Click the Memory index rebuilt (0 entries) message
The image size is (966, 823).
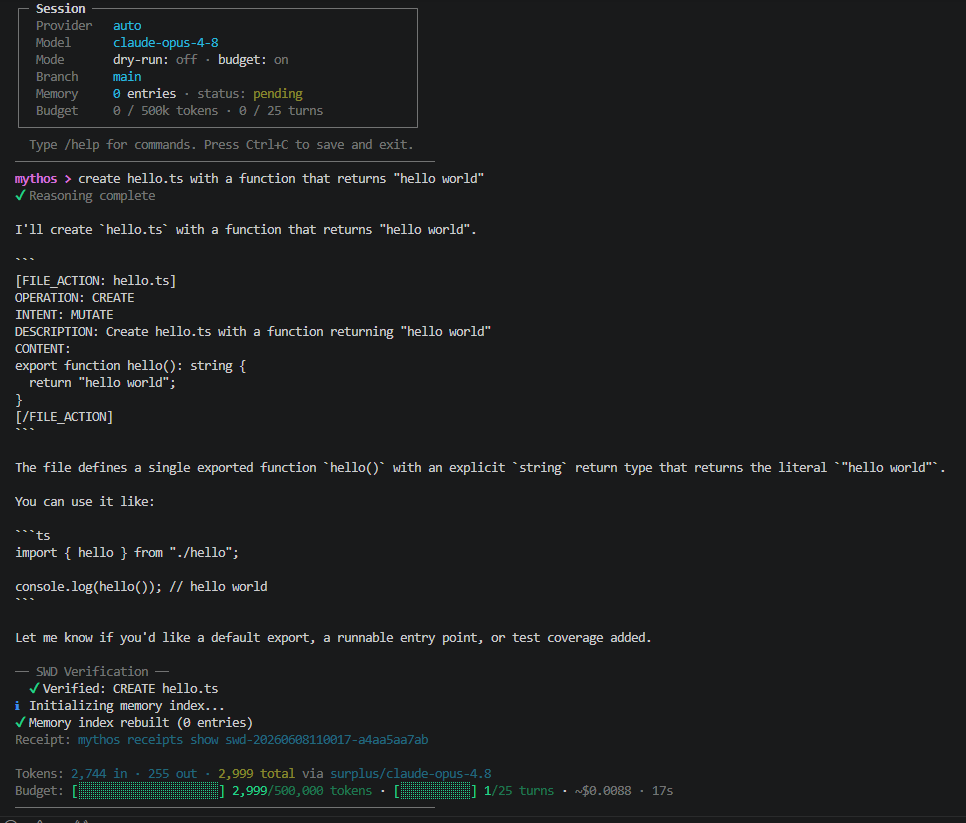point(140,723)
